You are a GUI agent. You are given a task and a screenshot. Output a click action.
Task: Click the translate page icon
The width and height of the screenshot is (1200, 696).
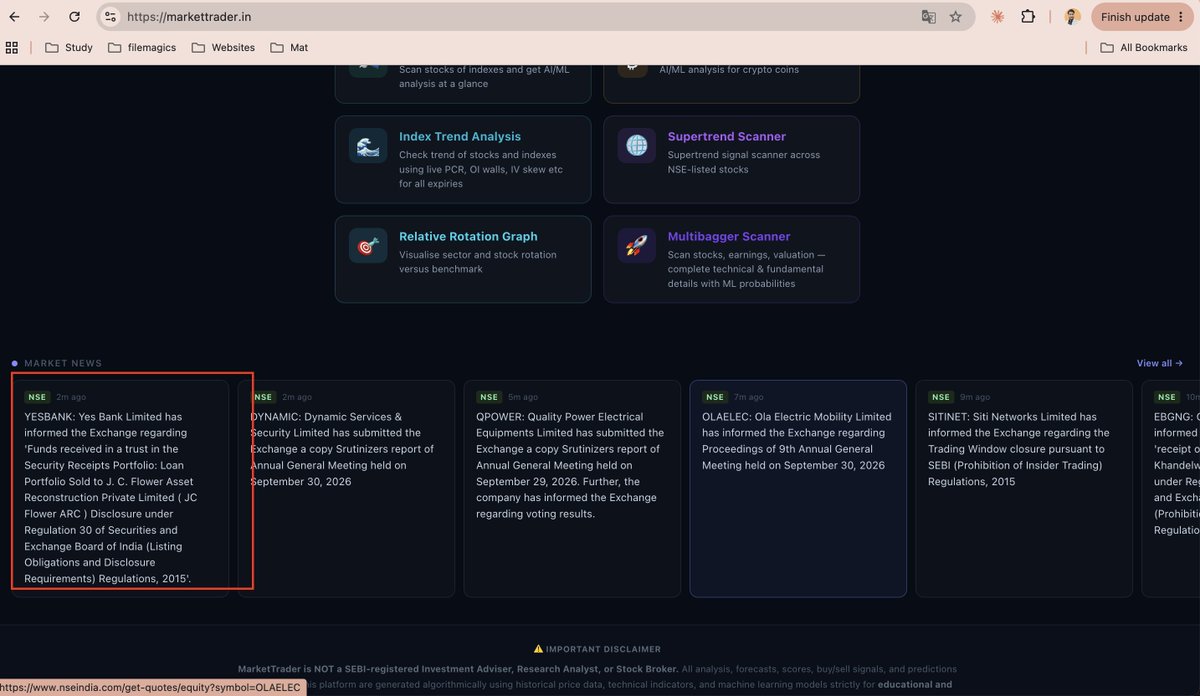tap(929, 17)
